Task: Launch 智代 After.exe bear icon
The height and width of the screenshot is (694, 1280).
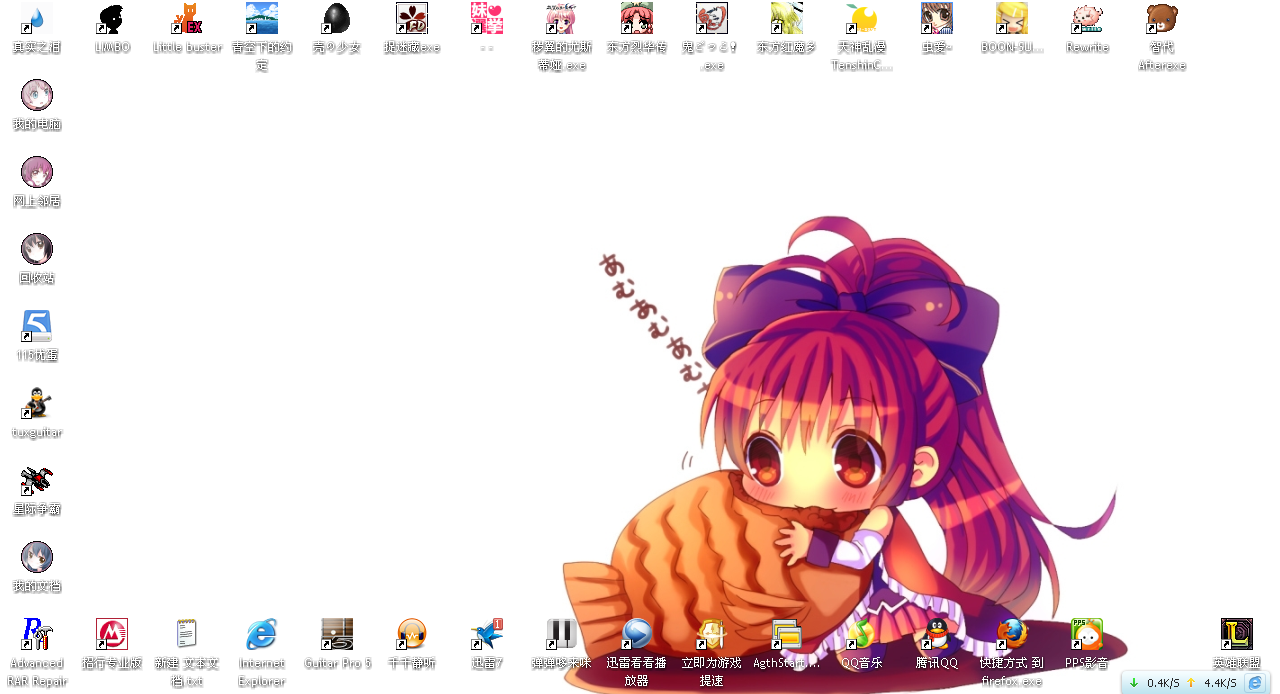Action: point(1162,18)
